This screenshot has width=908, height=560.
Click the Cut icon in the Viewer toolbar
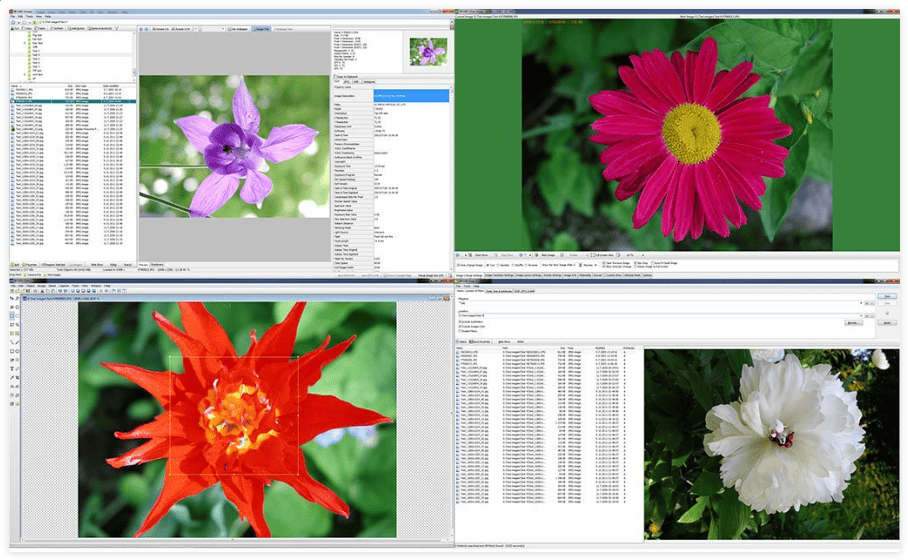tap(15, 28)
